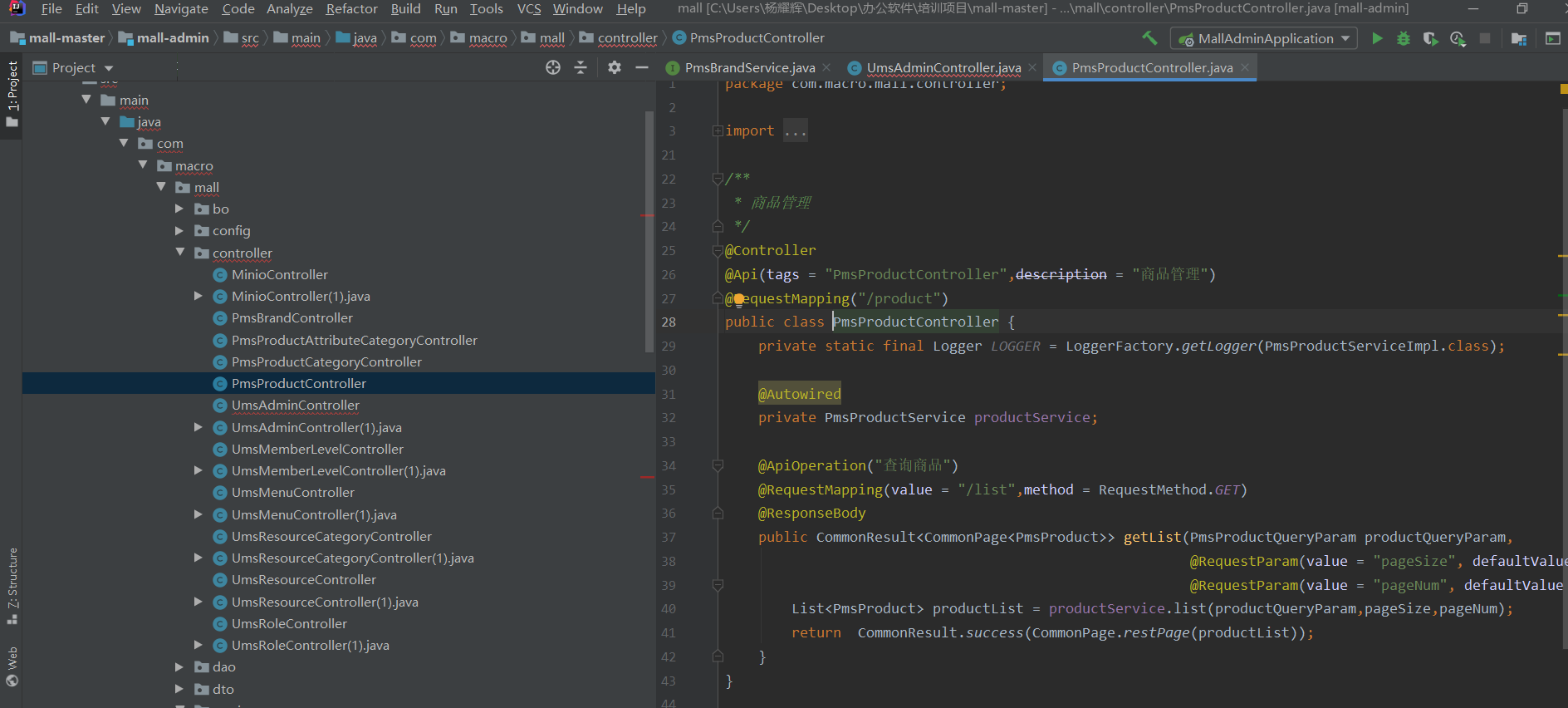The image size is (1568, 708).
Task: Expand MinioController(1).java node
Action: click(x=198, y=296)
